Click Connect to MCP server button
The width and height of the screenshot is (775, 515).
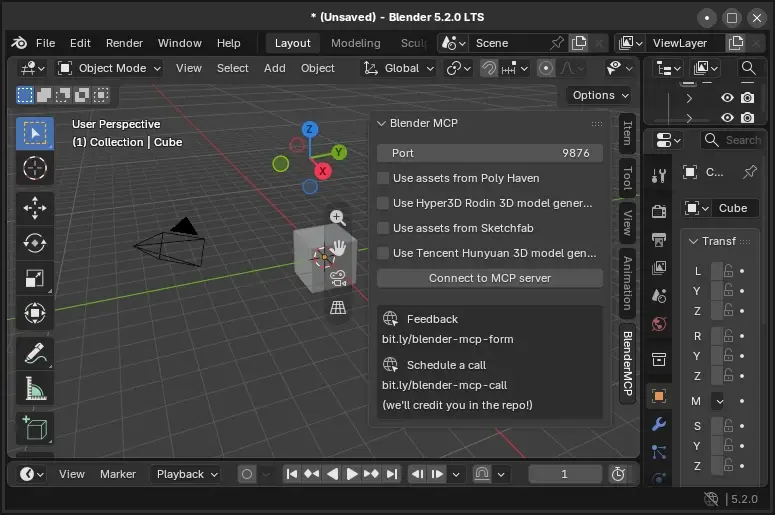[x=490, y=278]
